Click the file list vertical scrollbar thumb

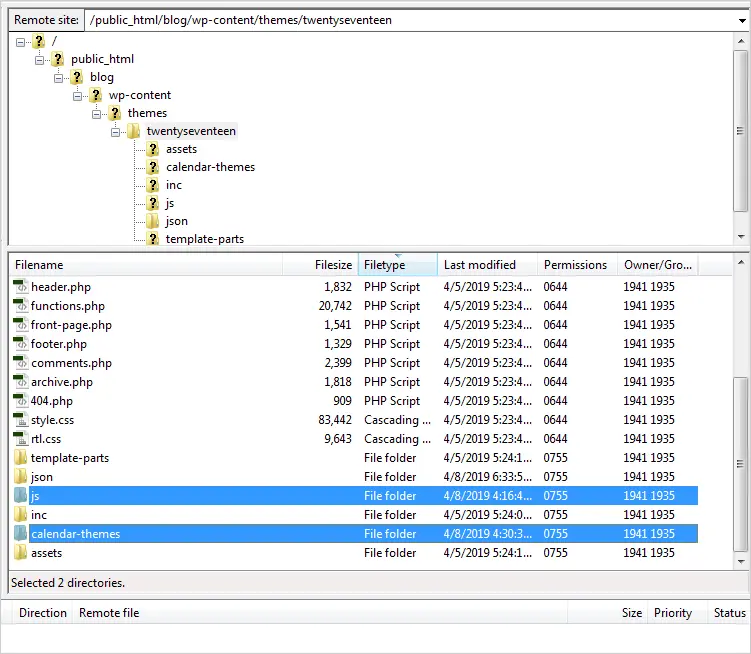click(x=740, y=464)
